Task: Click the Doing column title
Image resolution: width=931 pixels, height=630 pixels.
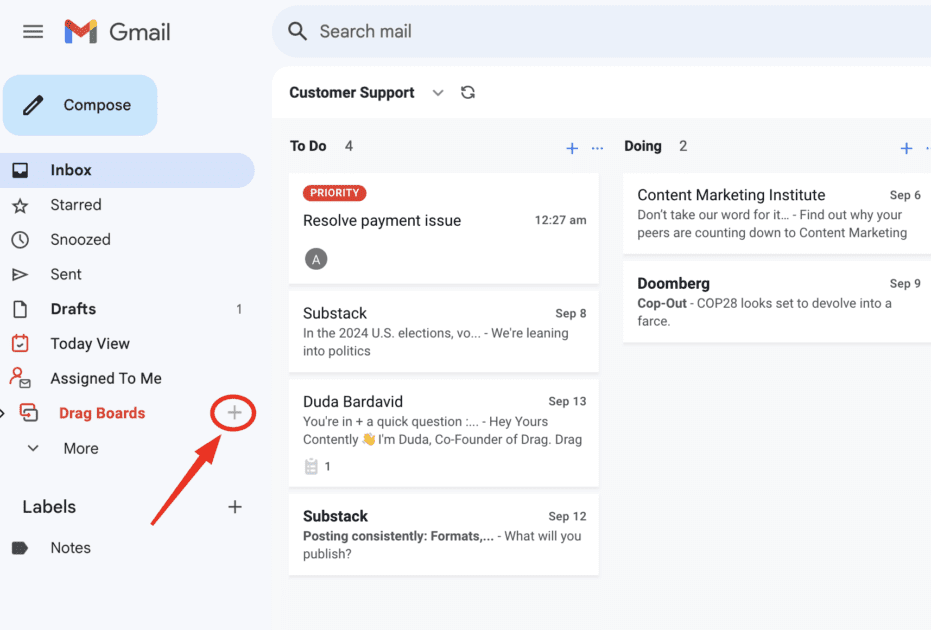Action: pos(642,146)
